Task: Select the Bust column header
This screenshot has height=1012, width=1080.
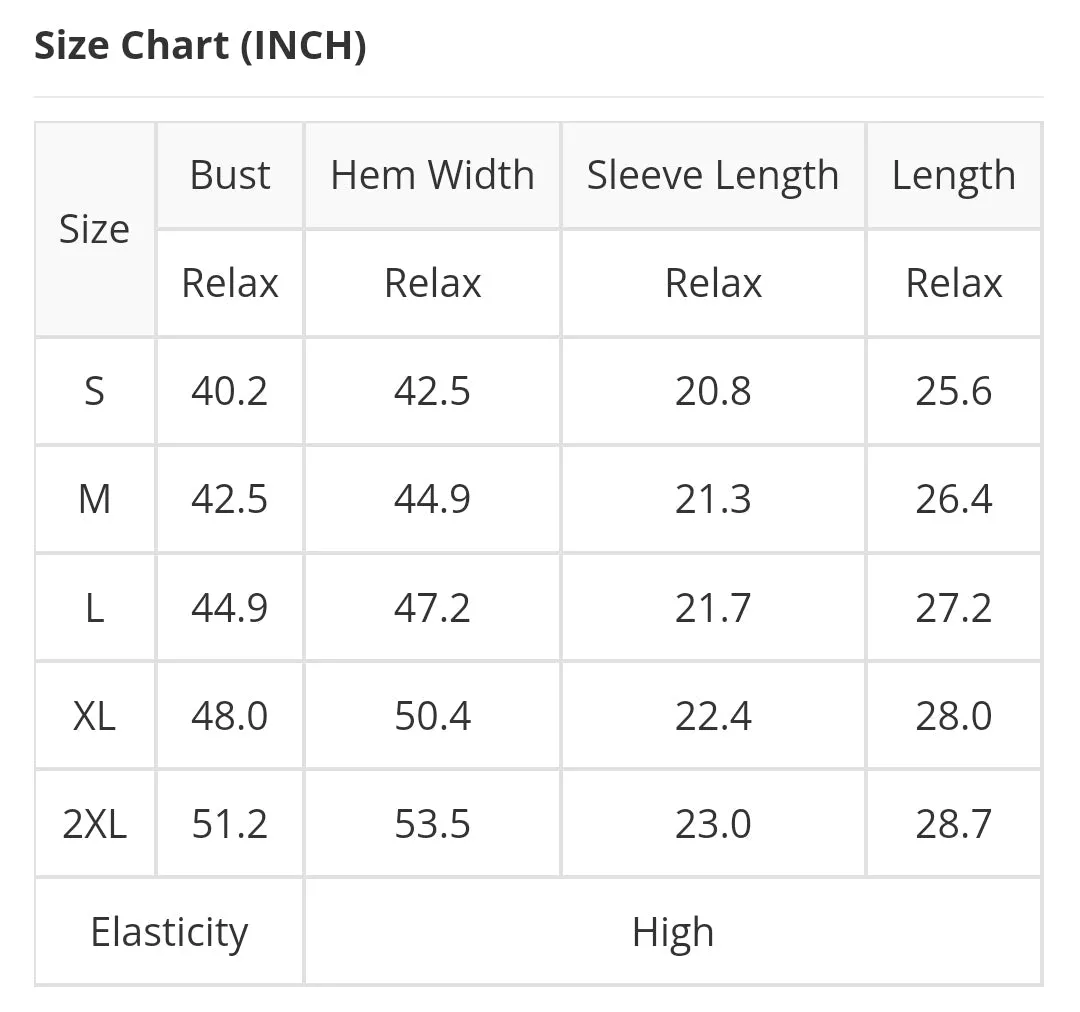Action: point(230,175)
